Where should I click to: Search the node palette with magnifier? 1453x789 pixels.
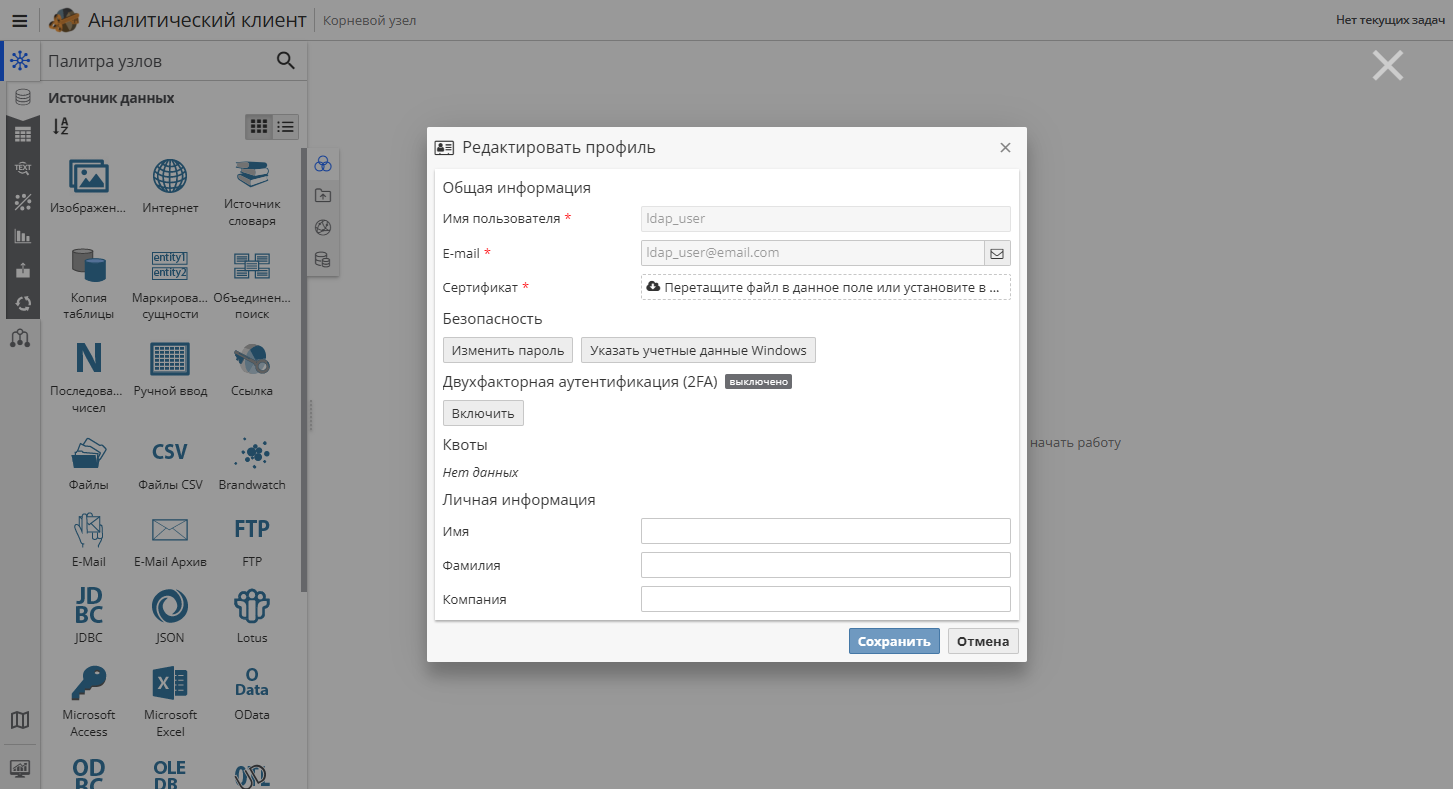pos(286,61)
